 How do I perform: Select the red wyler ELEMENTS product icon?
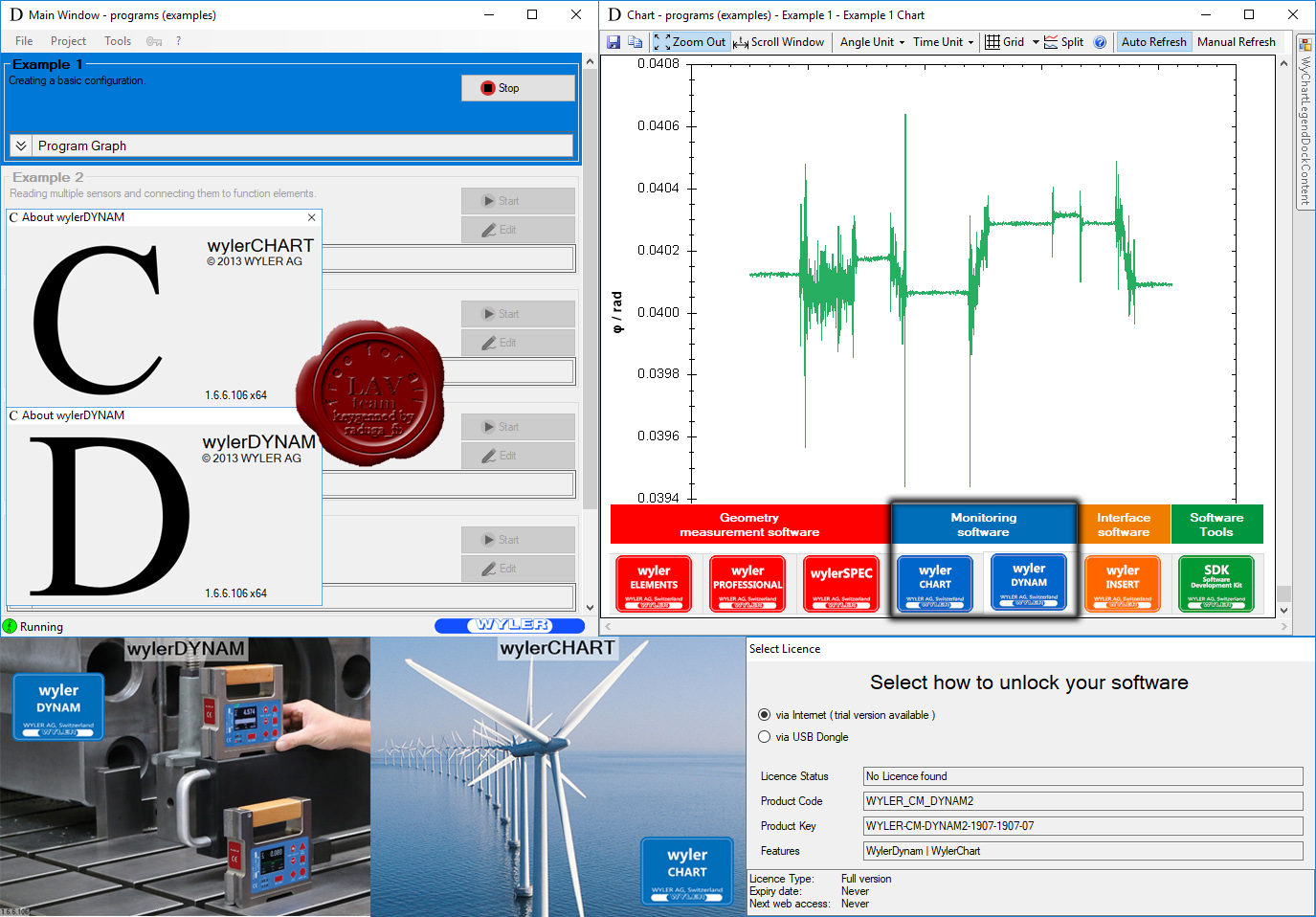click(654, 583)
